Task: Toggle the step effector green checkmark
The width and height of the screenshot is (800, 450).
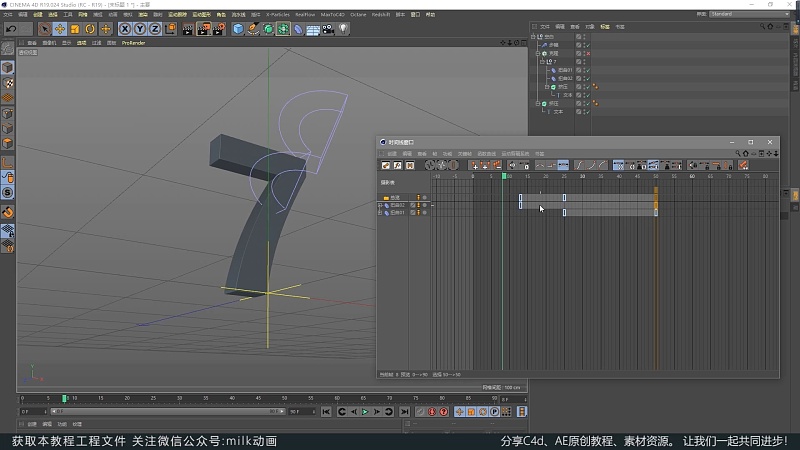Action: click(588, 45)
